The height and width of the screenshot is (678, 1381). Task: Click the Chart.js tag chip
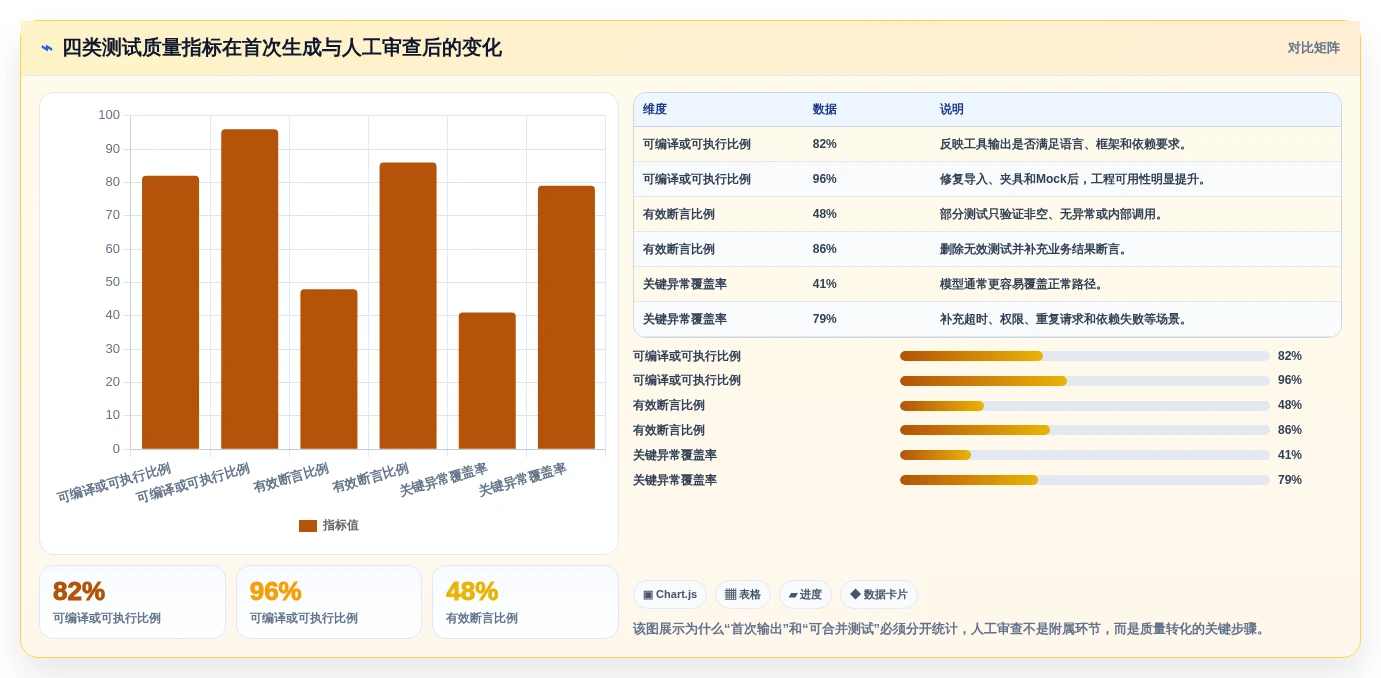[670, 594]
